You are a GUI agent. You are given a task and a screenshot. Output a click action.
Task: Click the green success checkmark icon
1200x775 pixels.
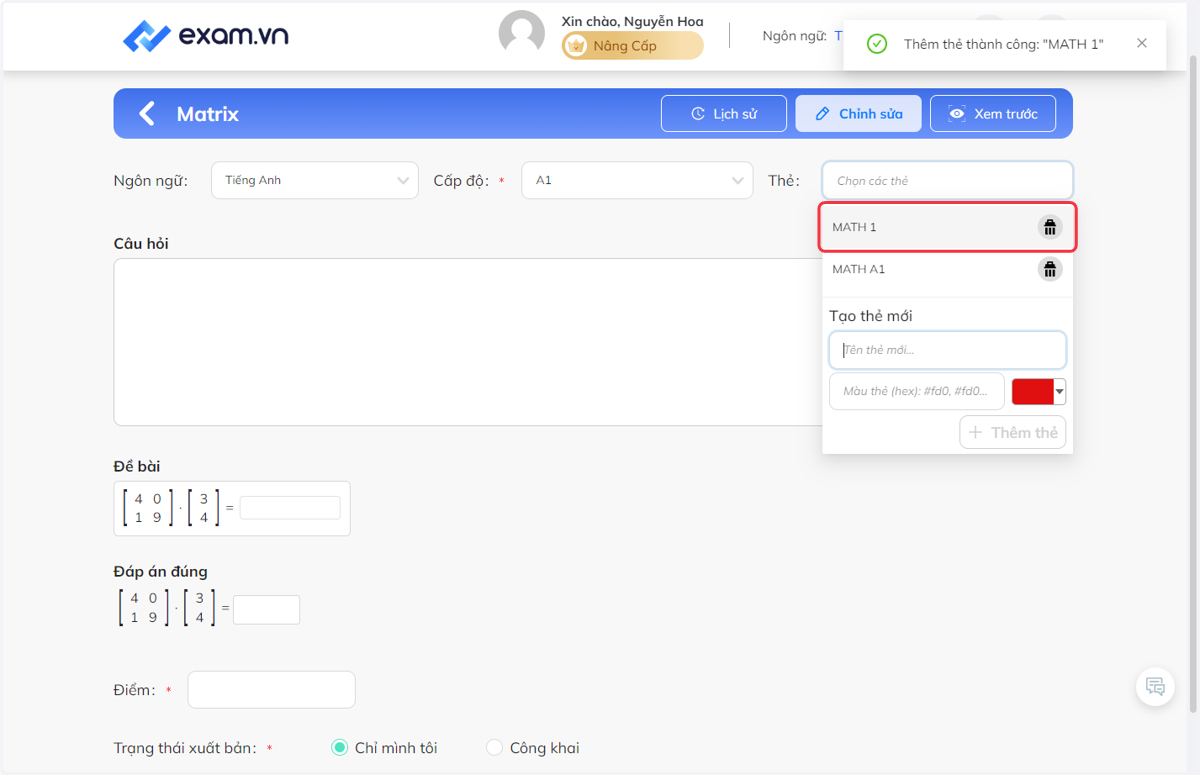click(877, 44)
